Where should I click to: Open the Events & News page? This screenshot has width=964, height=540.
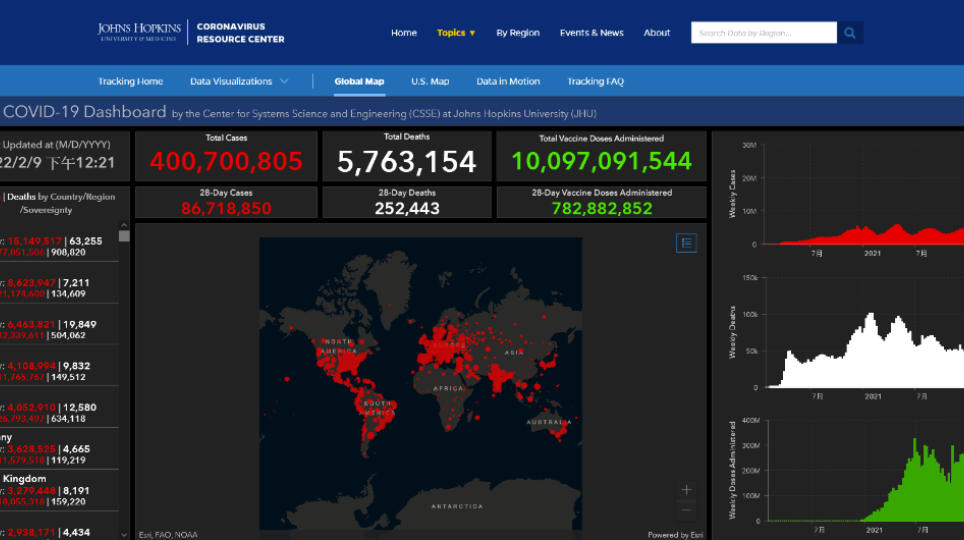(591, 33)
